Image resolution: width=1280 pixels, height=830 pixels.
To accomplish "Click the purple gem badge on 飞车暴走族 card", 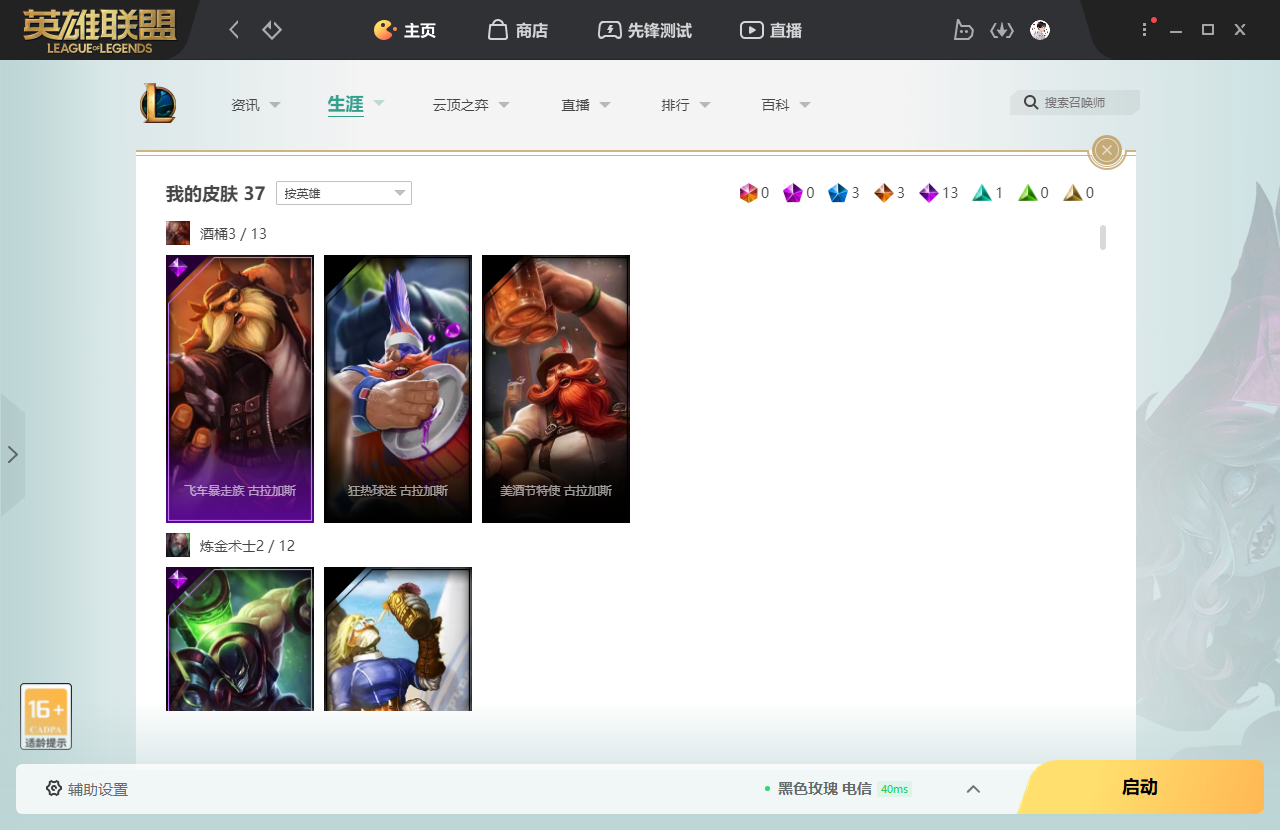I will tap(178, 267).
